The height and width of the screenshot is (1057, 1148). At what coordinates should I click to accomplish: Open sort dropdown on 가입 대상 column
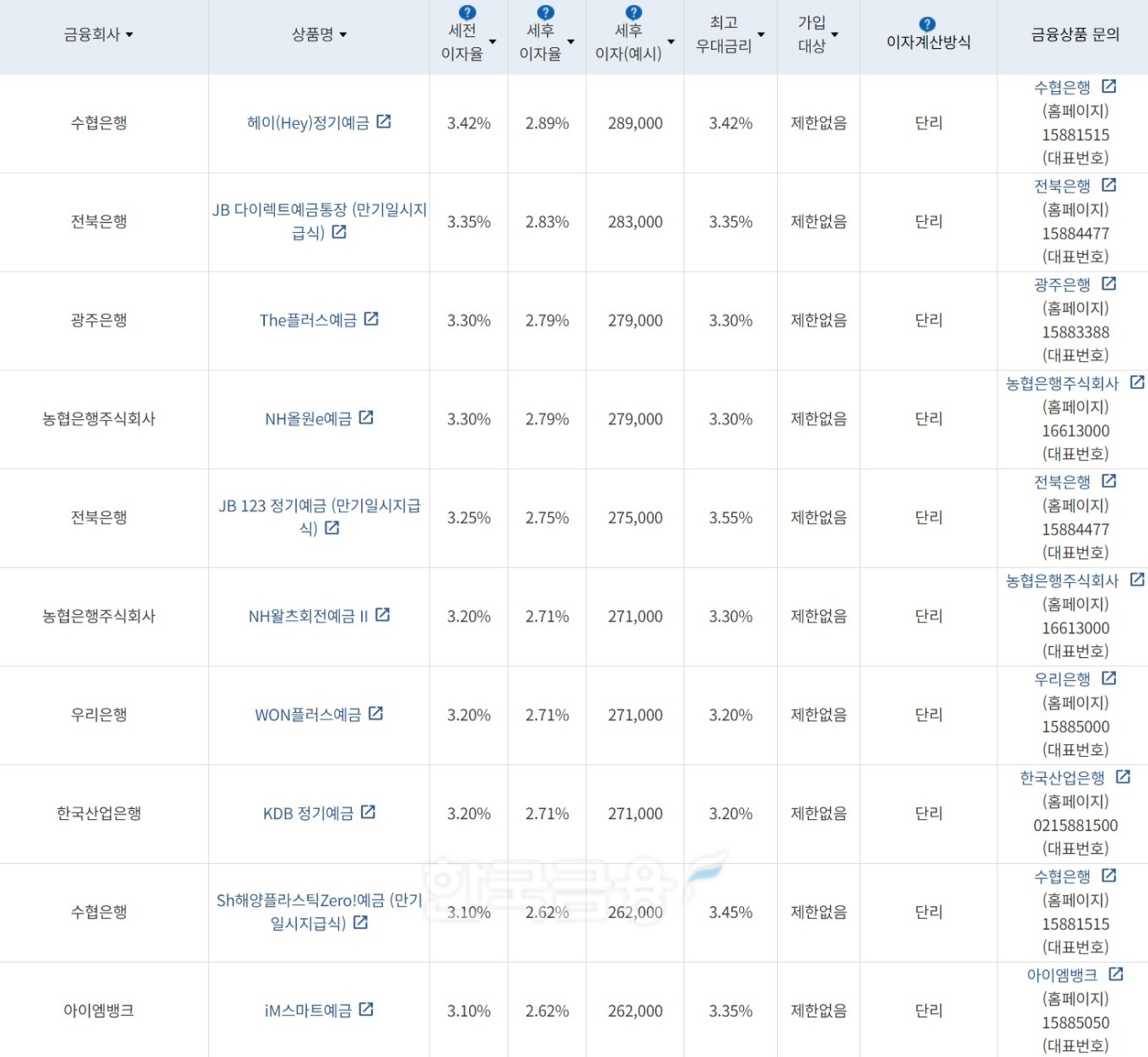834,34
